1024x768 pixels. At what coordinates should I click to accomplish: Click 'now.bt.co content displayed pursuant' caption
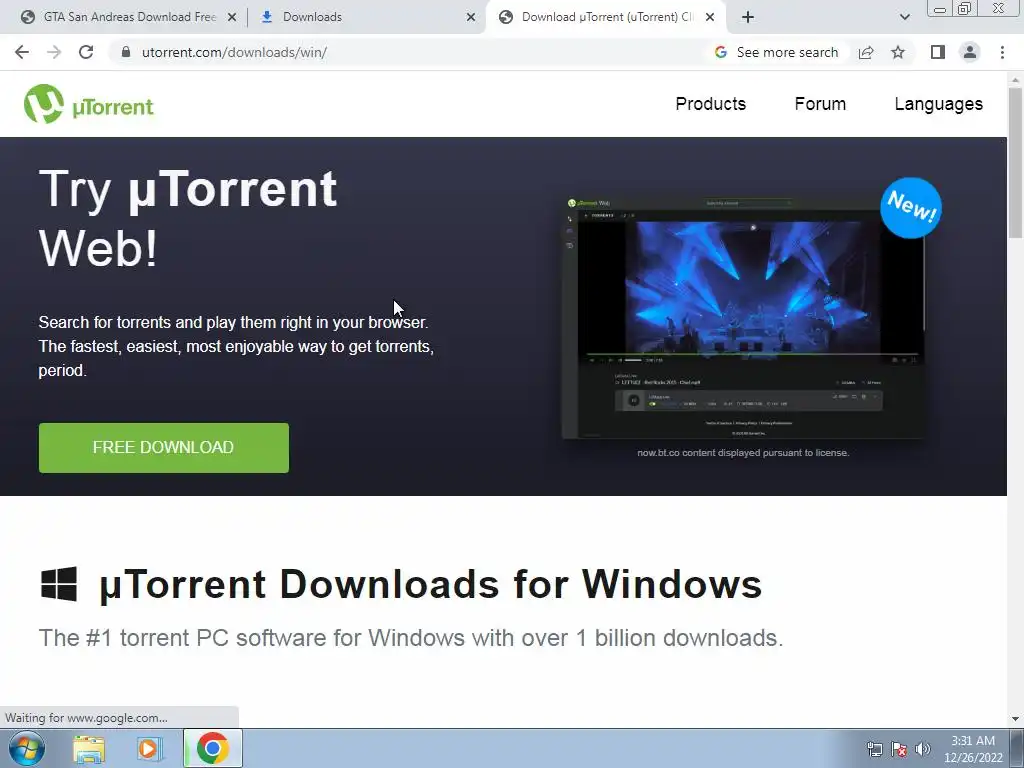(x=743, y=453)
